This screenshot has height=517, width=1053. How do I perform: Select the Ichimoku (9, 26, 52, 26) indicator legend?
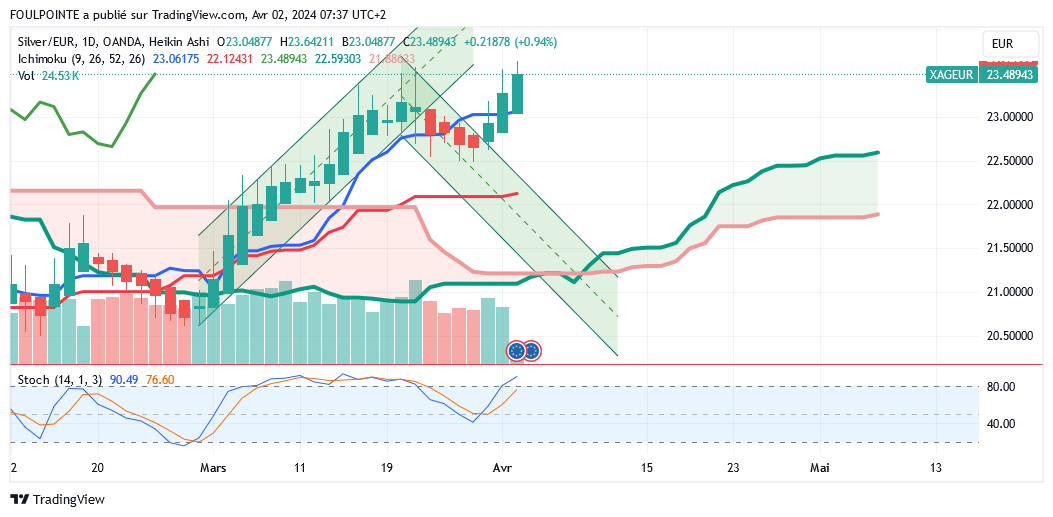[x=81, y=59]
